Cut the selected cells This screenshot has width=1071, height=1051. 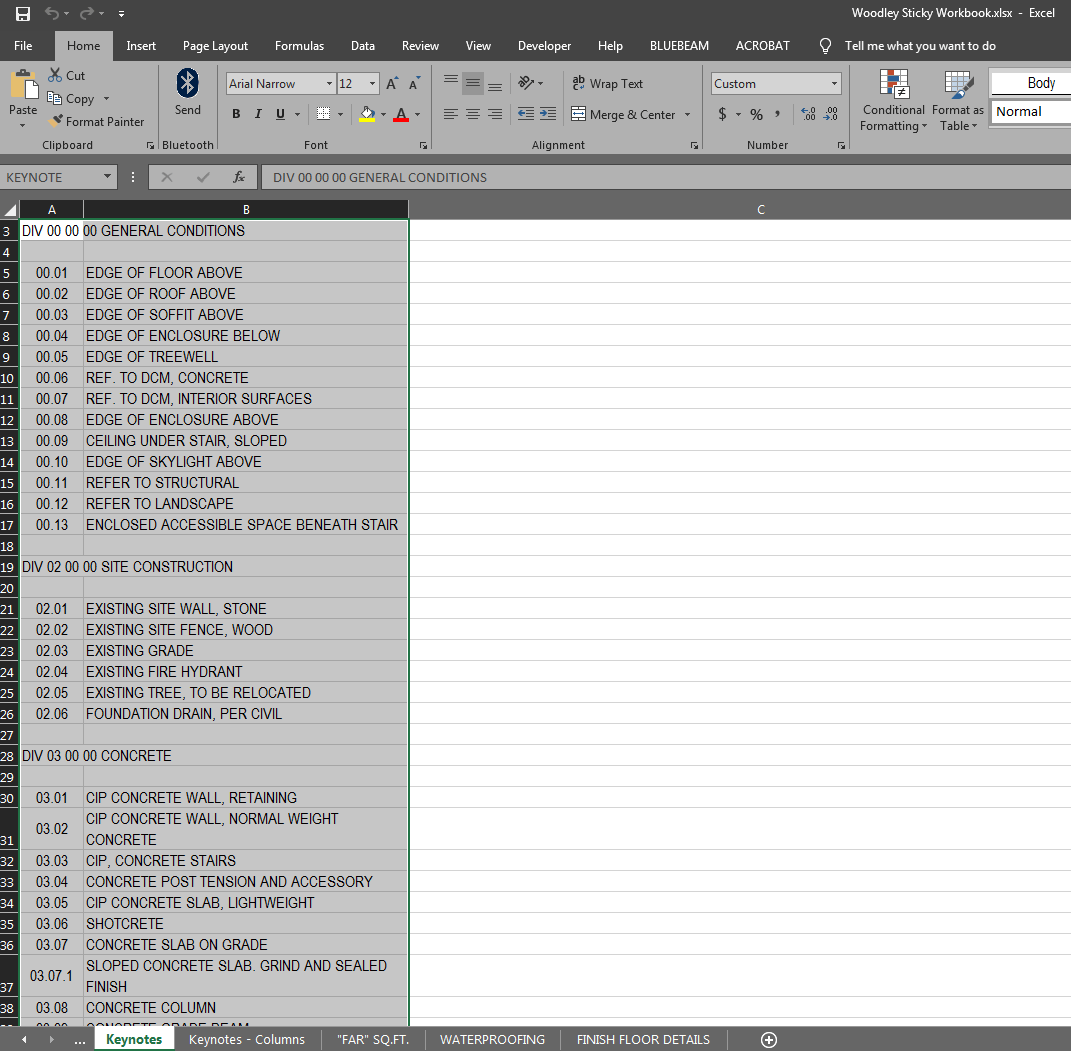(66, 76)
